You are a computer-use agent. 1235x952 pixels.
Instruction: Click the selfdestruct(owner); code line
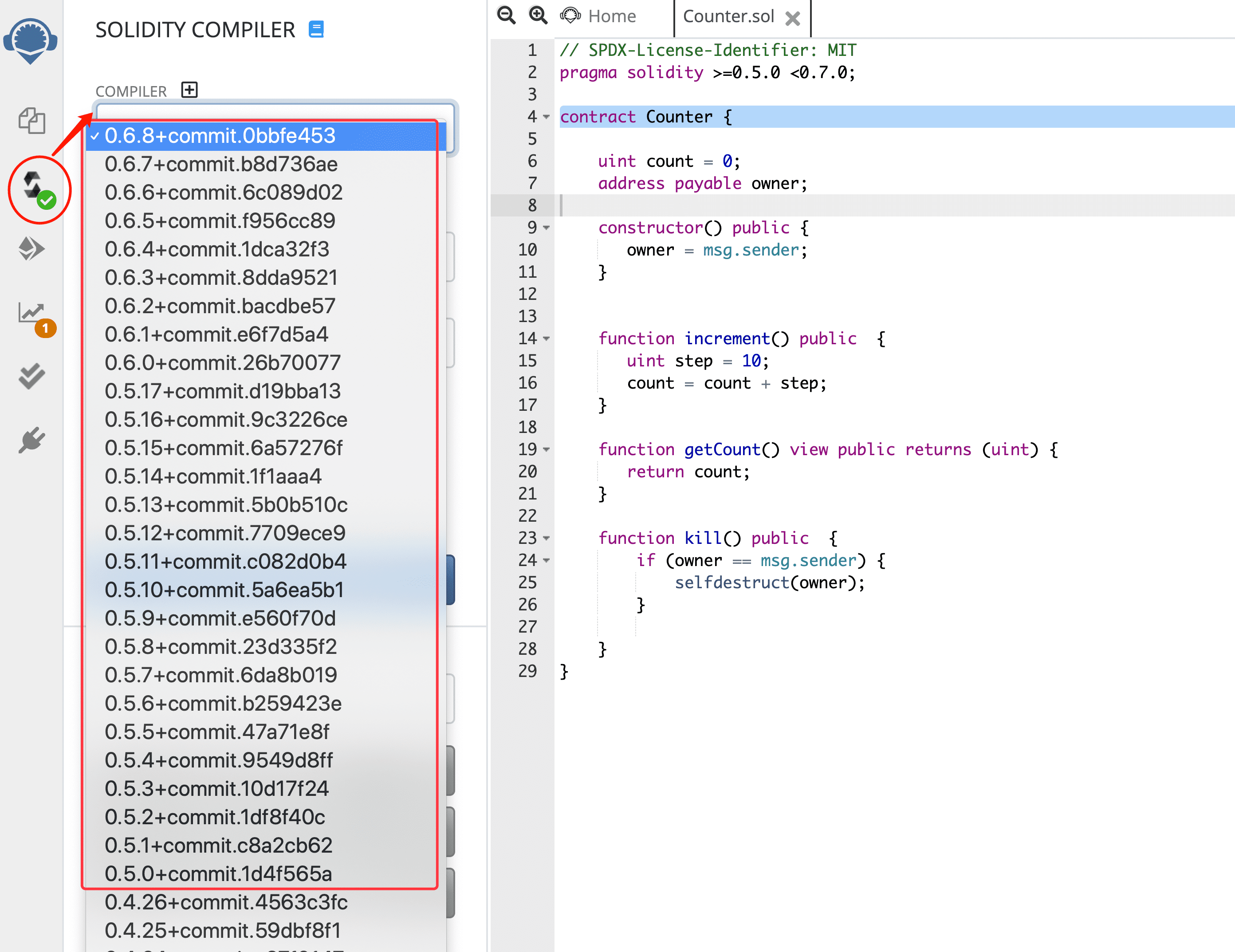click(770, 582)
